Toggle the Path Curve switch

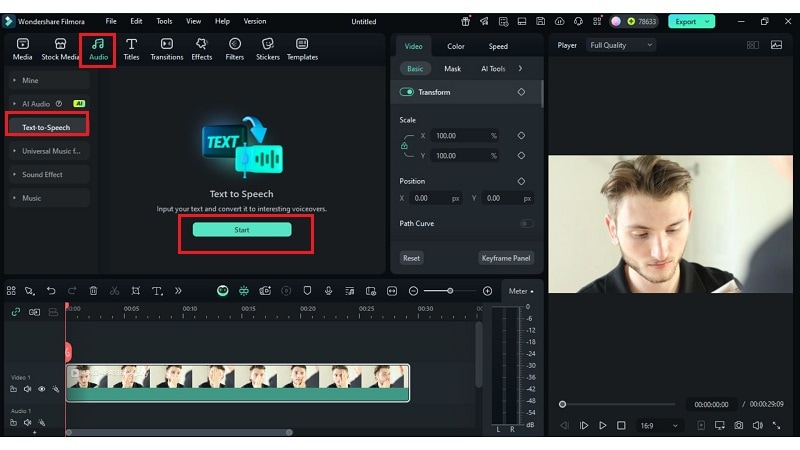[527, 223]
